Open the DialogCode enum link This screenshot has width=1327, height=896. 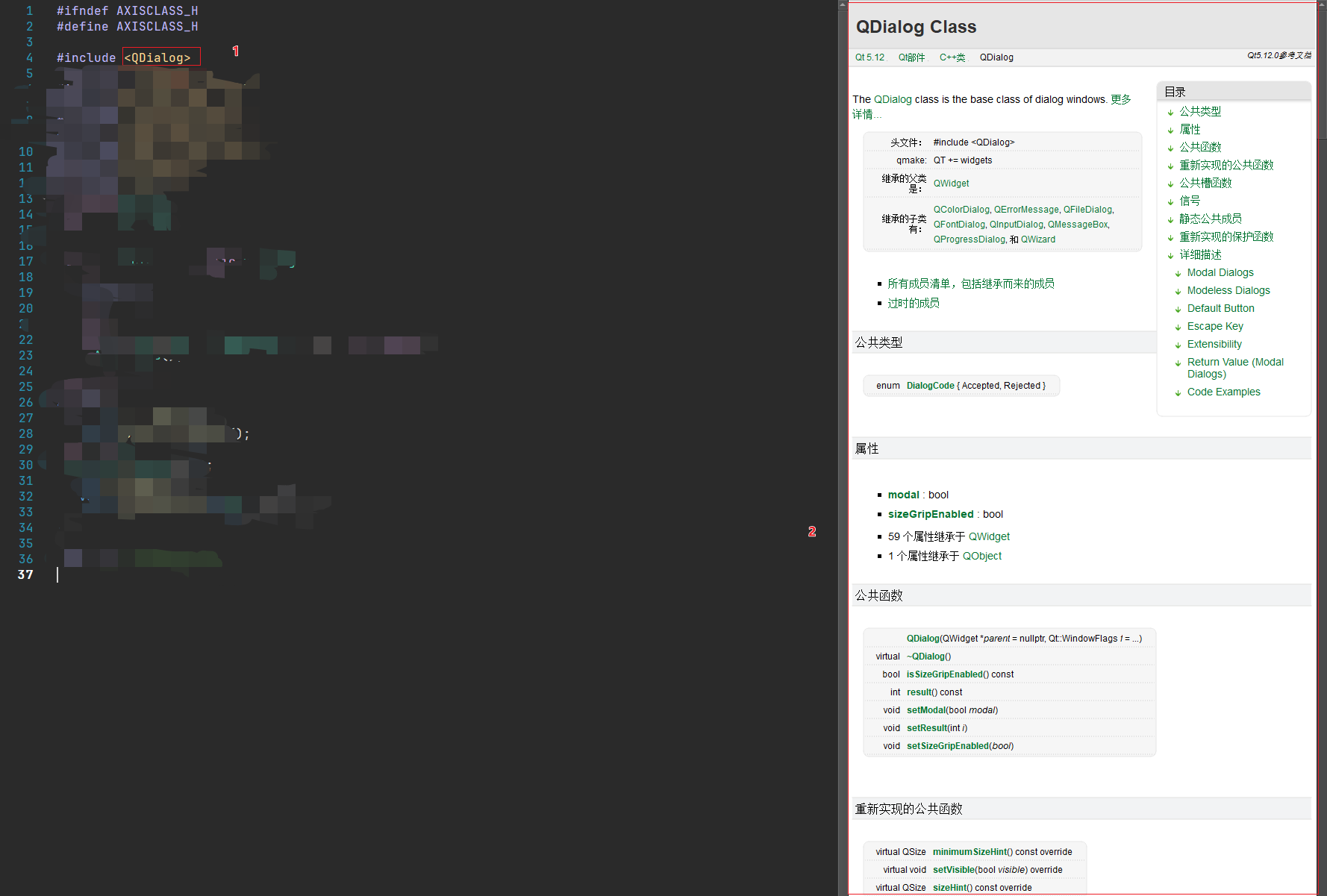pos(931,386)
